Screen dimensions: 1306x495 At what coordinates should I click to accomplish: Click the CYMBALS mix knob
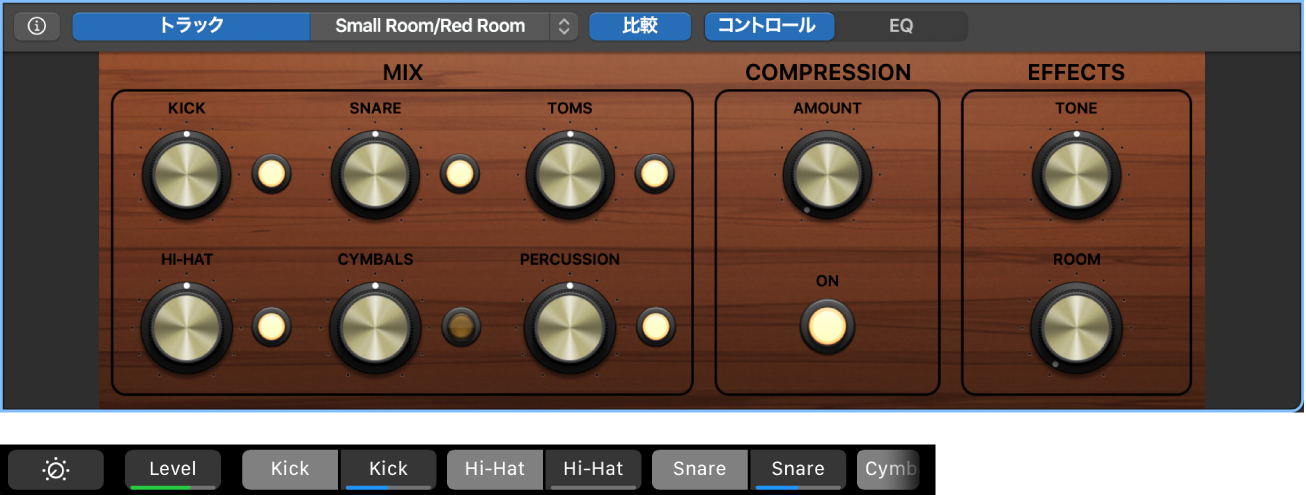pyautogui.click(x=375, y=326)
